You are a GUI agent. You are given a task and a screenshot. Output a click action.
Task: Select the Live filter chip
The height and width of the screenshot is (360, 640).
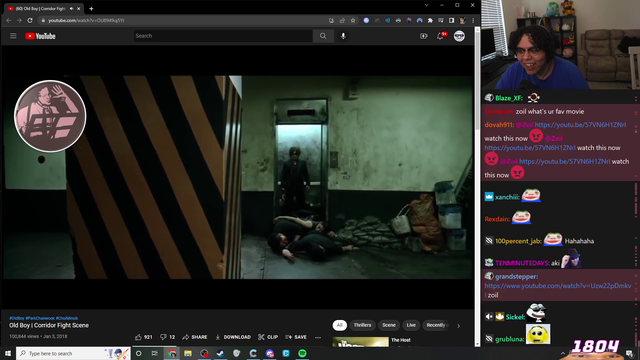coord(411,325)
